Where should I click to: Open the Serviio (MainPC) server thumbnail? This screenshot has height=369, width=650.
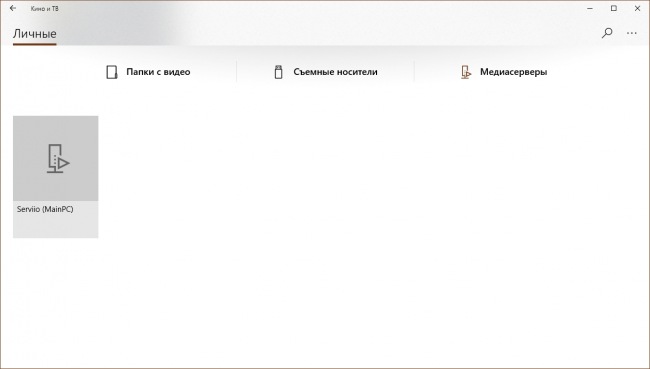tap(56, 158)
